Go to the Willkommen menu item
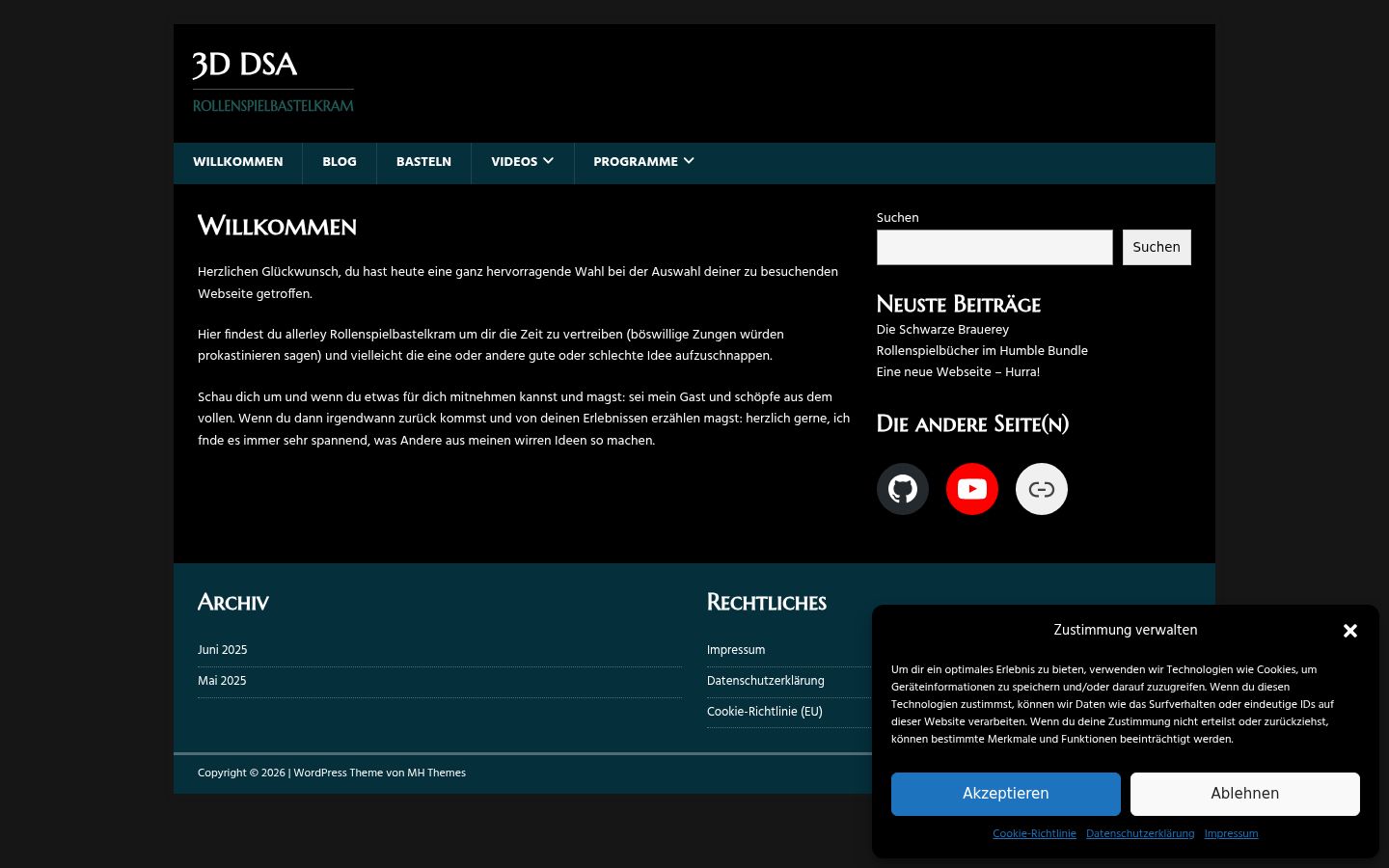1389x868 pixels. point(238,162)
